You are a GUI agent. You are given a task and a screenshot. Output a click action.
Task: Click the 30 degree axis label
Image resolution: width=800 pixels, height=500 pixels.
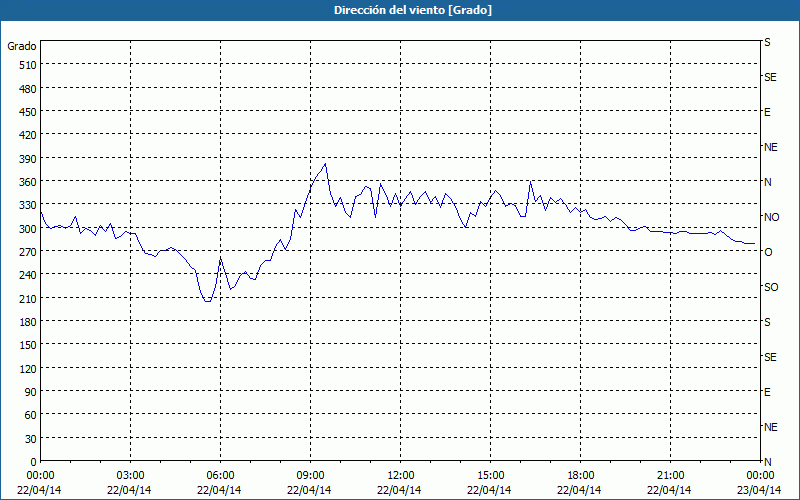pos(31,439)
